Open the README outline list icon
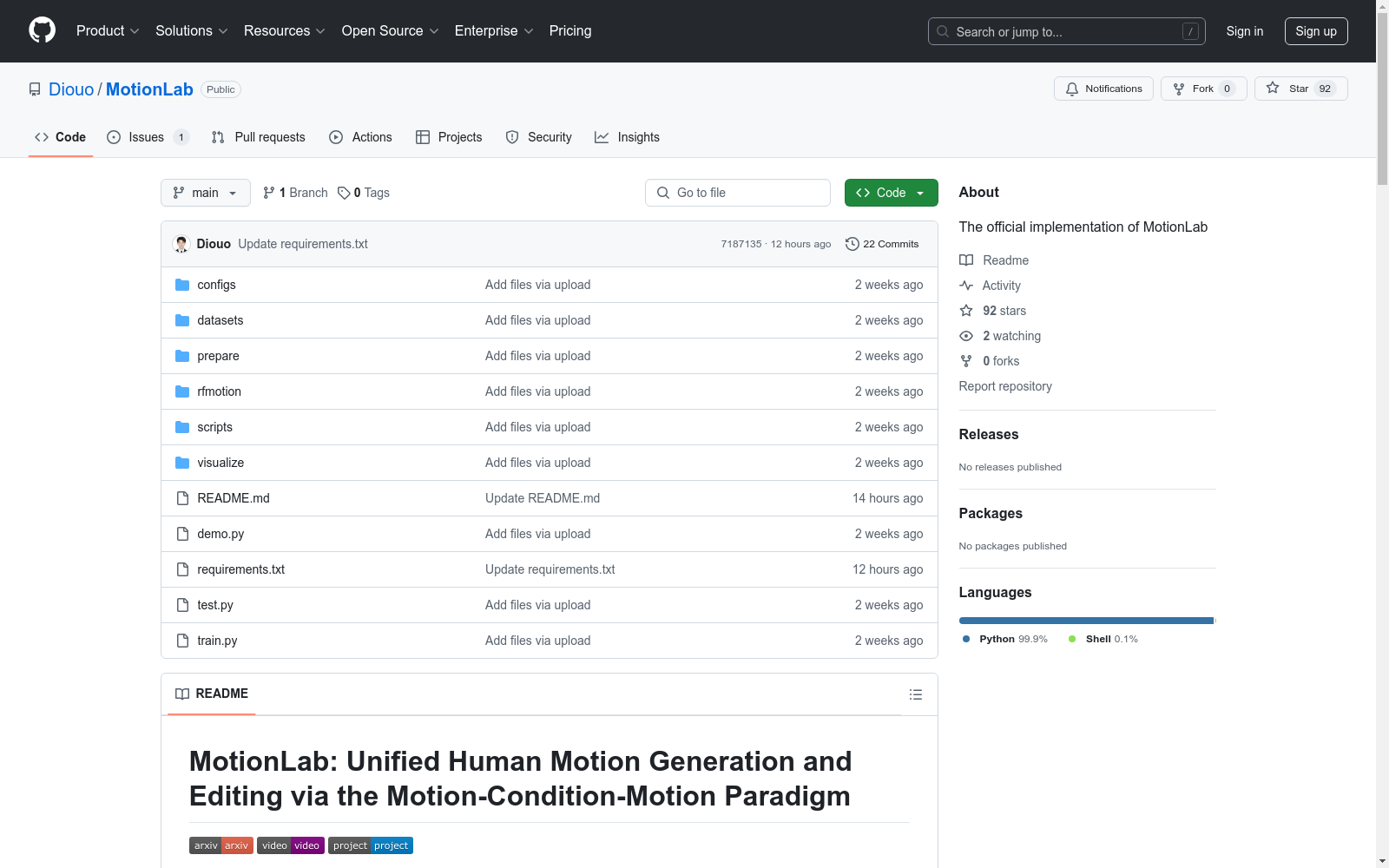 coord(916,694)
